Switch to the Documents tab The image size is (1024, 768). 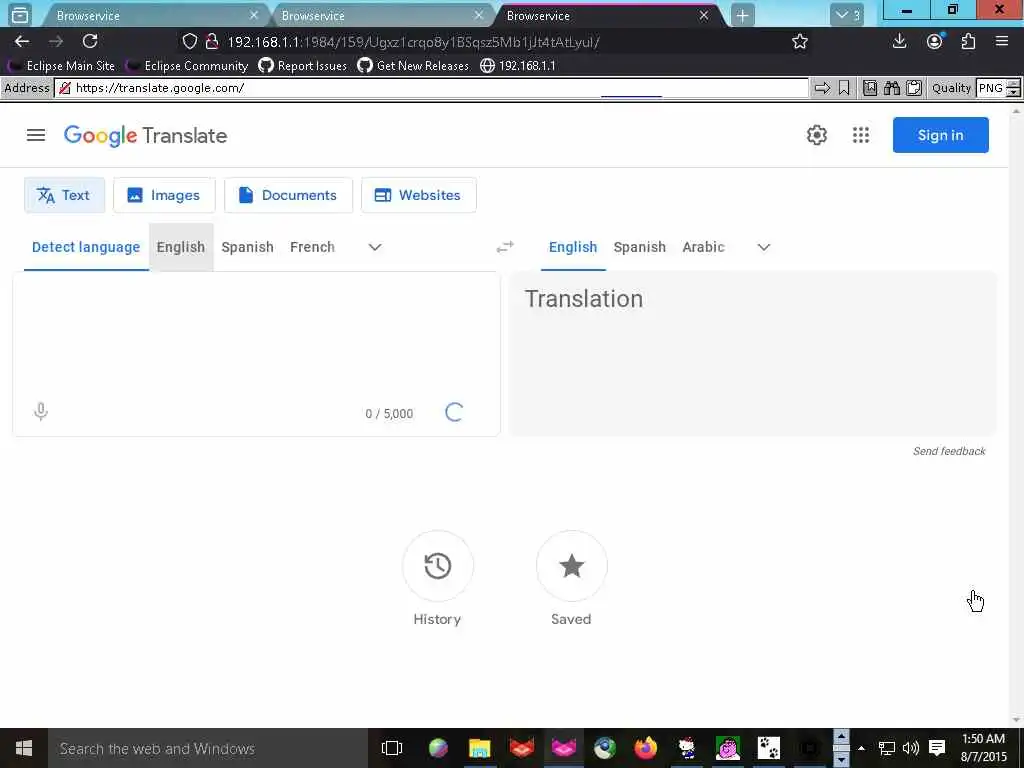point(288,195)
